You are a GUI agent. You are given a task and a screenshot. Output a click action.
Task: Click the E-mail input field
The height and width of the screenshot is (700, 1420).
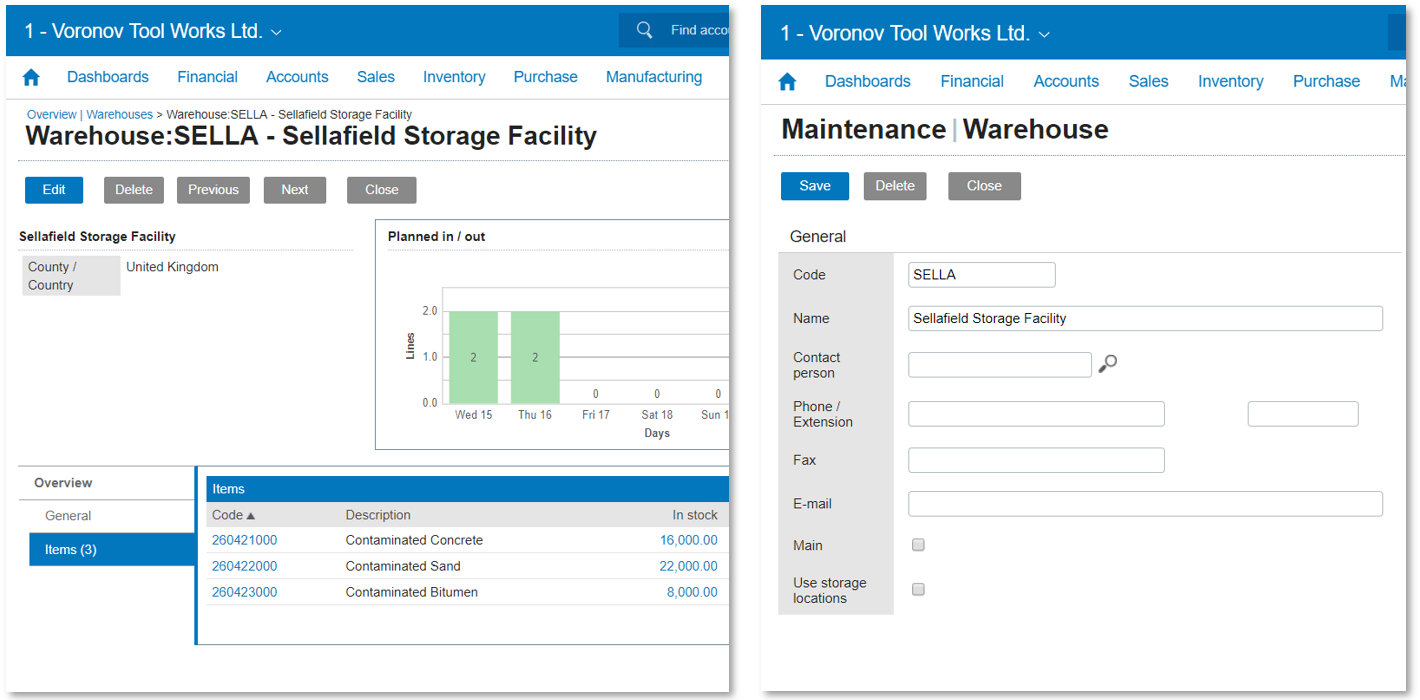1144,504
